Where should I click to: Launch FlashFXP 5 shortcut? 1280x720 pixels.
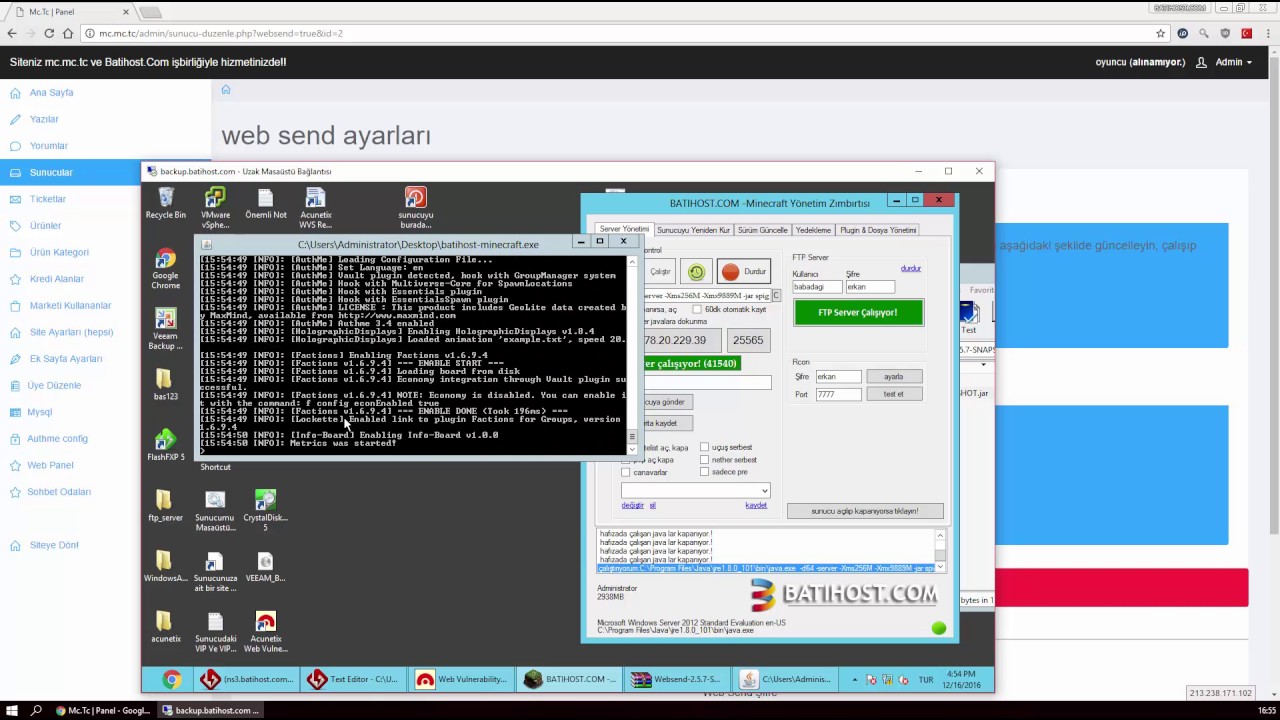[x=166, y=445]
